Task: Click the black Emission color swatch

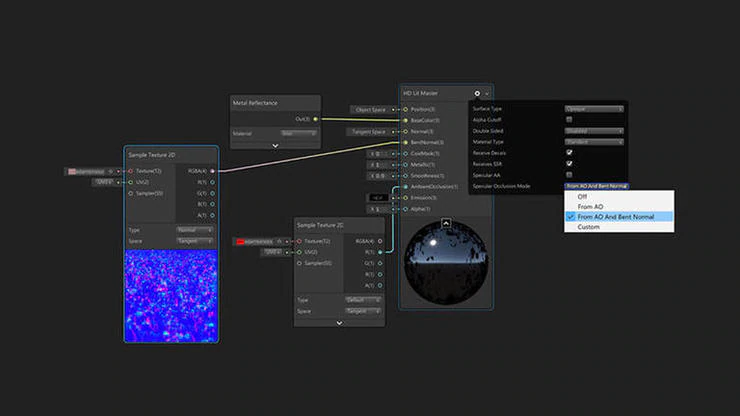Action: tap(378, 198)
